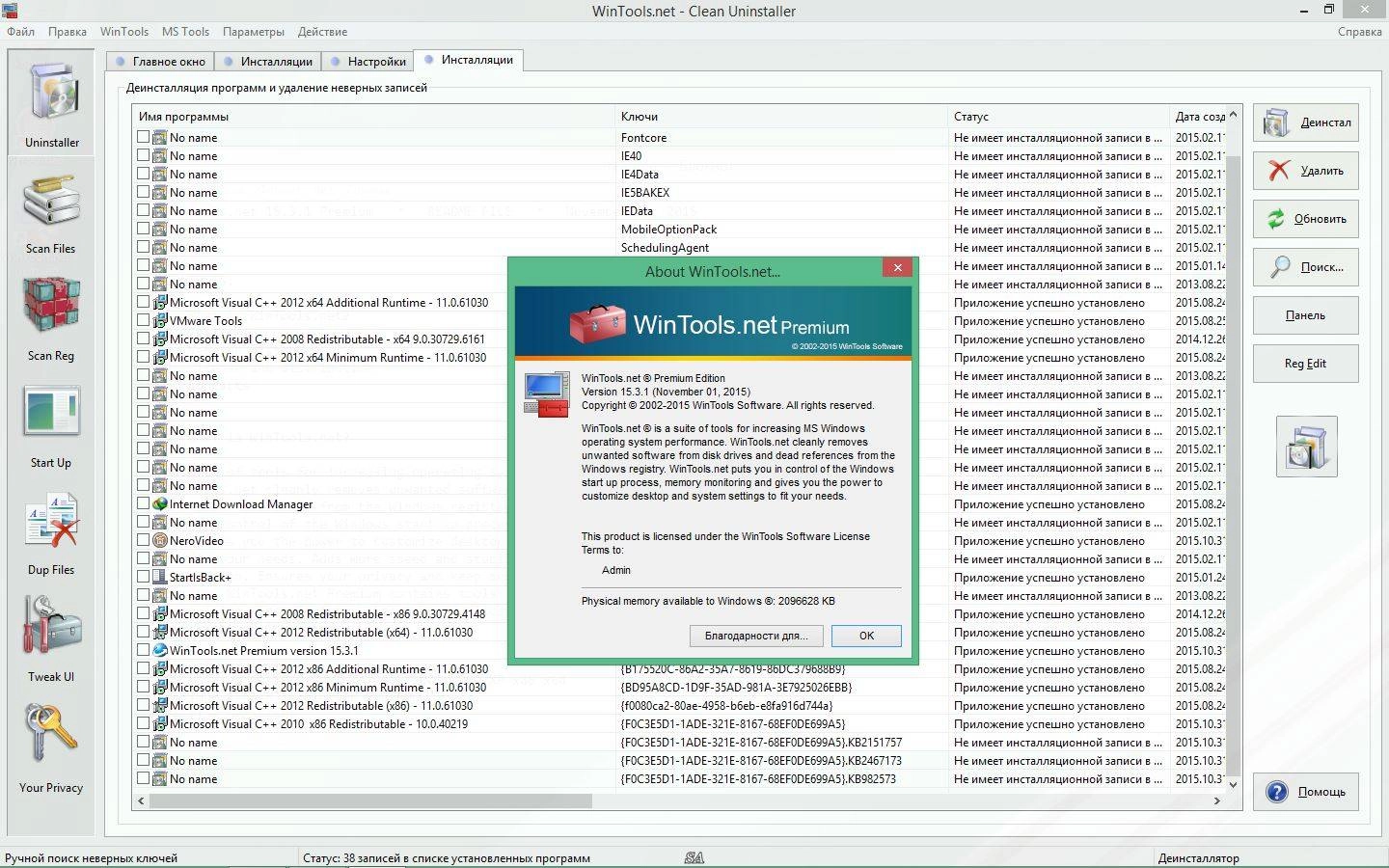Check the Internet Download Manager checkbox

pyautogui.click(x=143, y=503)
